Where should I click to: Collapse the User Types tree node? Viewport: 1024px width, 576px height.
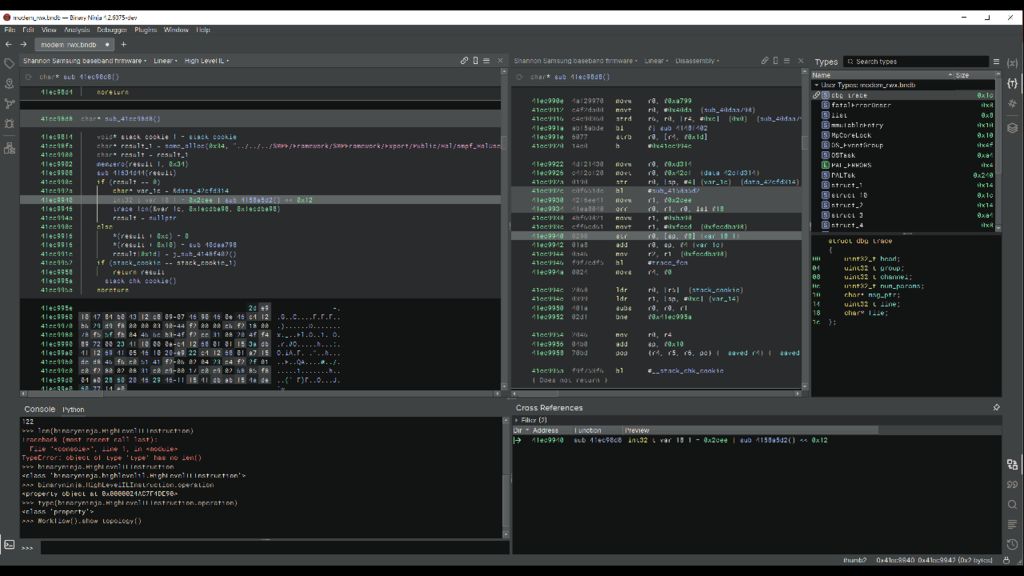coord(816,85)
